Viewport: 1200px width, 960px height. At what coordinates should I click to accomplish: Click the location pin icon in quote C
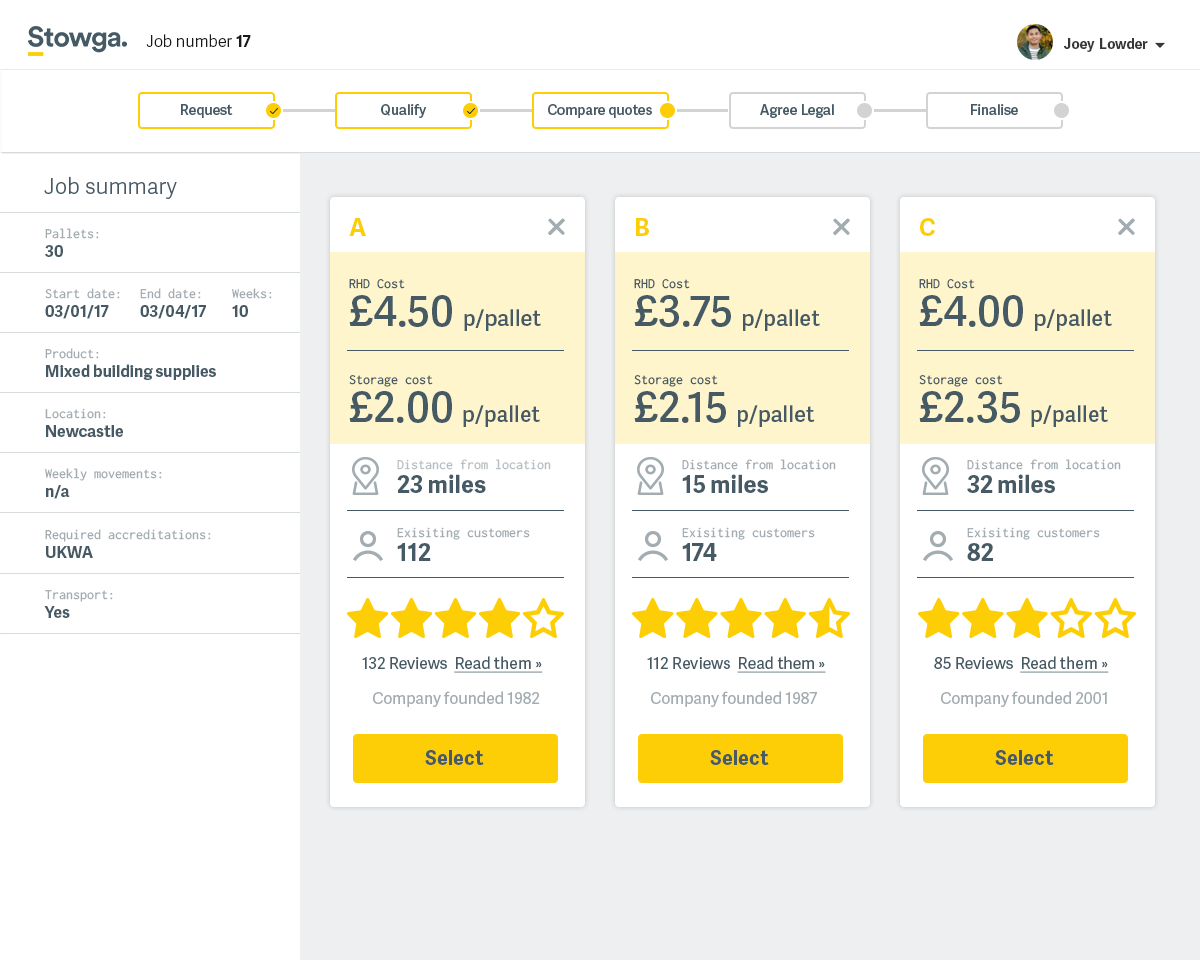coord(936,476)
